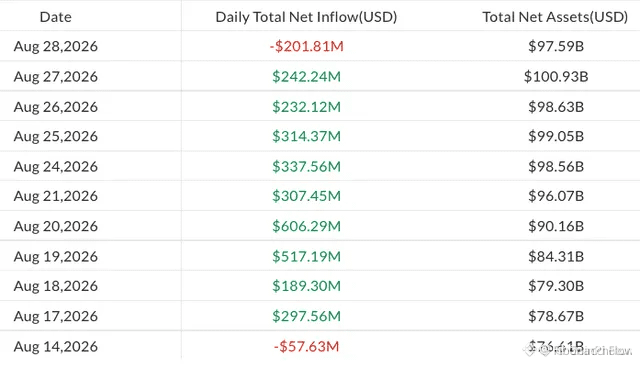
Task: Select the Aug 14,2026 date cell
Action: coord(56,346)
